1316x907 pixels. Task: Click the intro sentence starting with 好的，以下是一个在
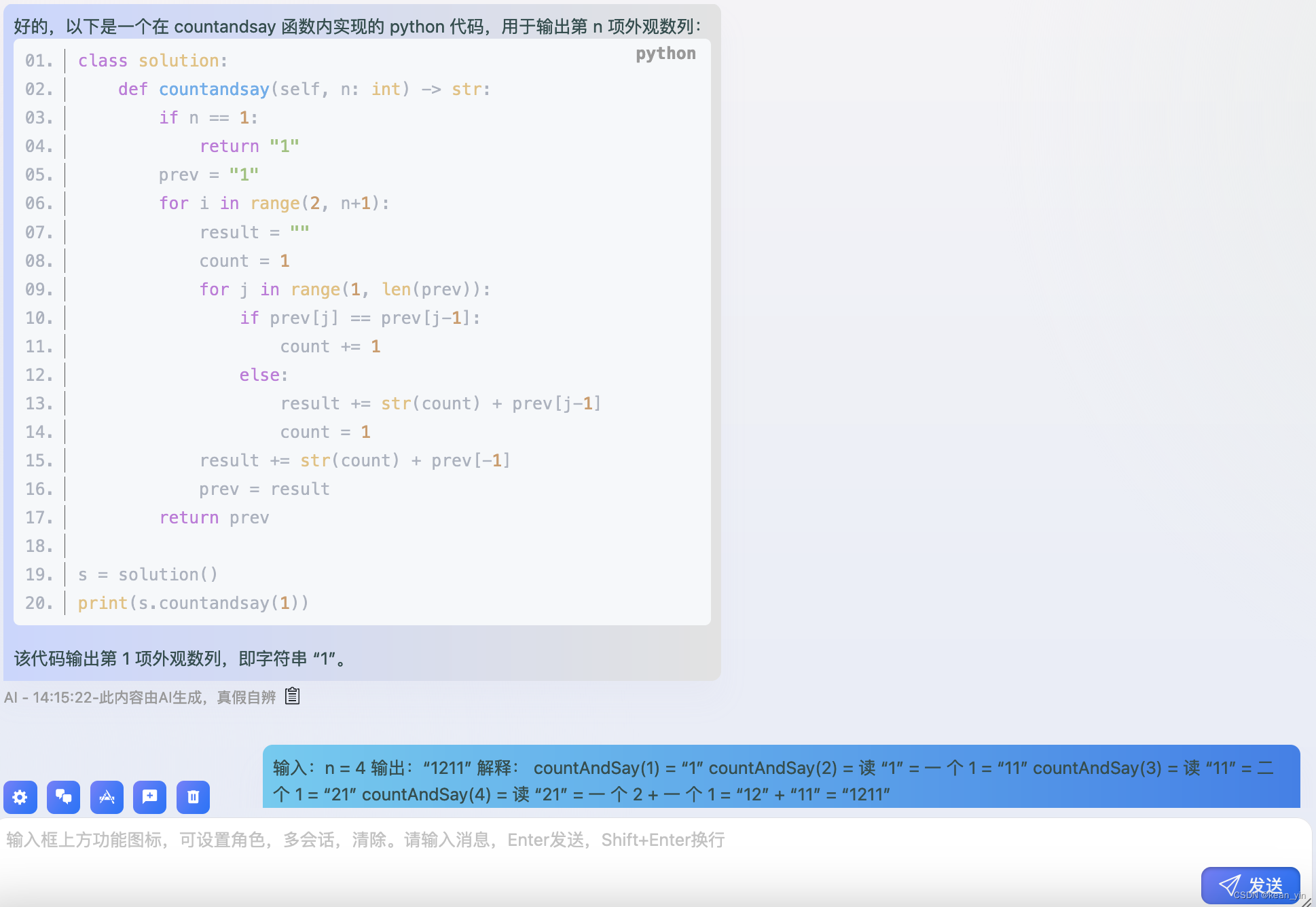[x=357, y=26]
